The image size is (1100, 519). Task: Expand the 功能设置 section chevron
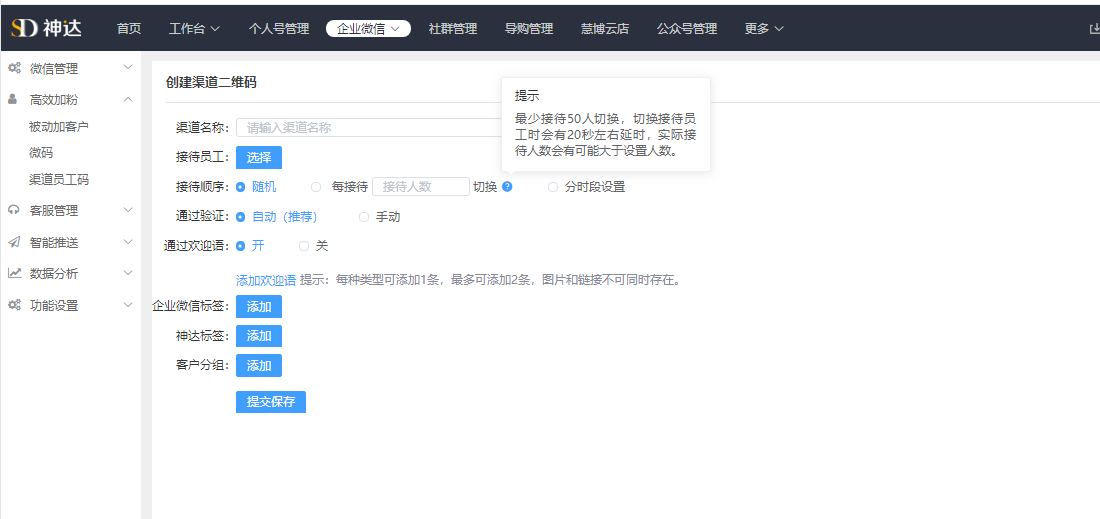[x=128, y=305]
